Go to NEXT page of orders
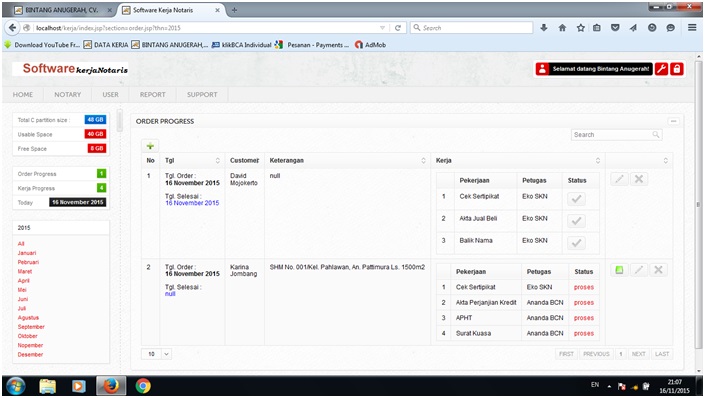The height and width of the screenshot is (398, 705). 638,354
